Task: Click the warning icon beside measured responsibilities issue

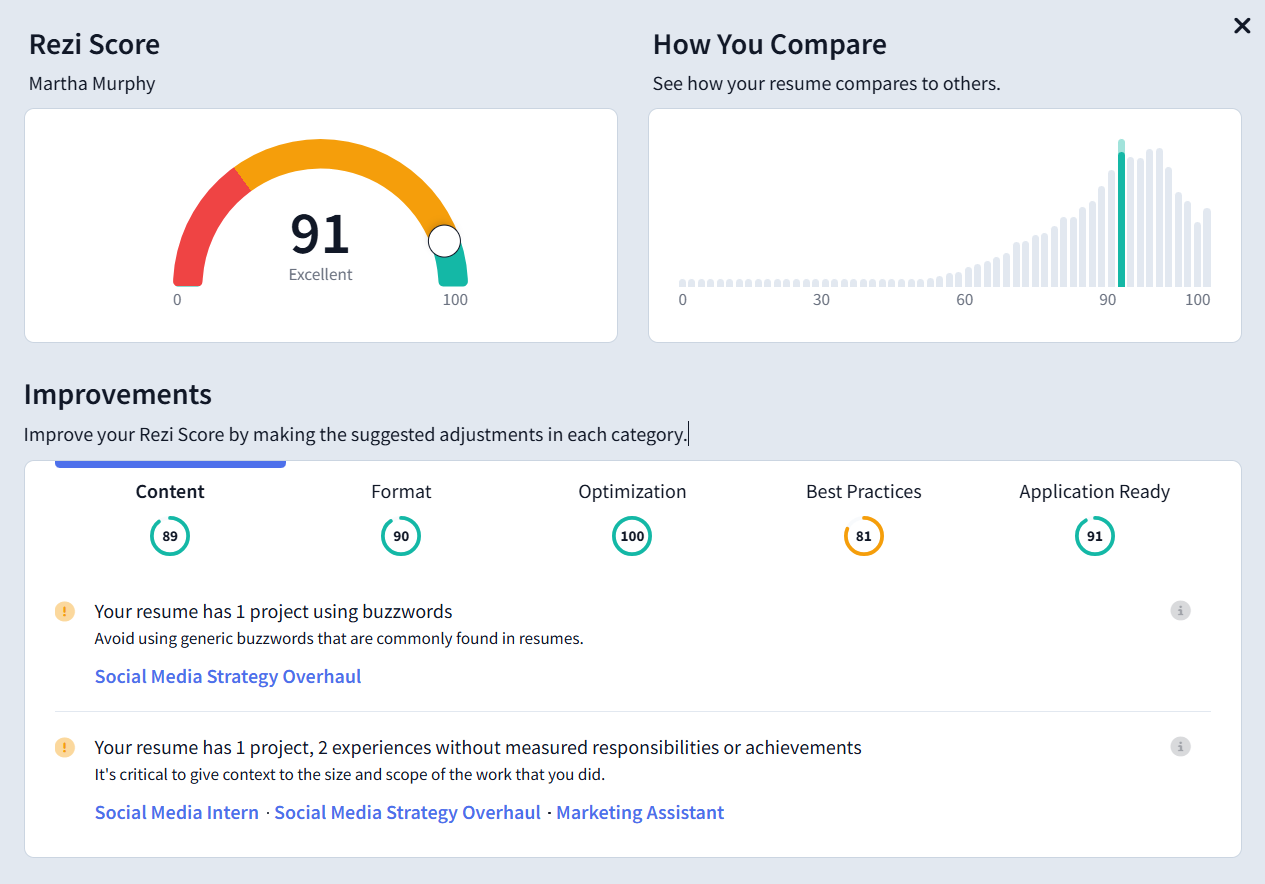Action: click(x=65, y=747)
